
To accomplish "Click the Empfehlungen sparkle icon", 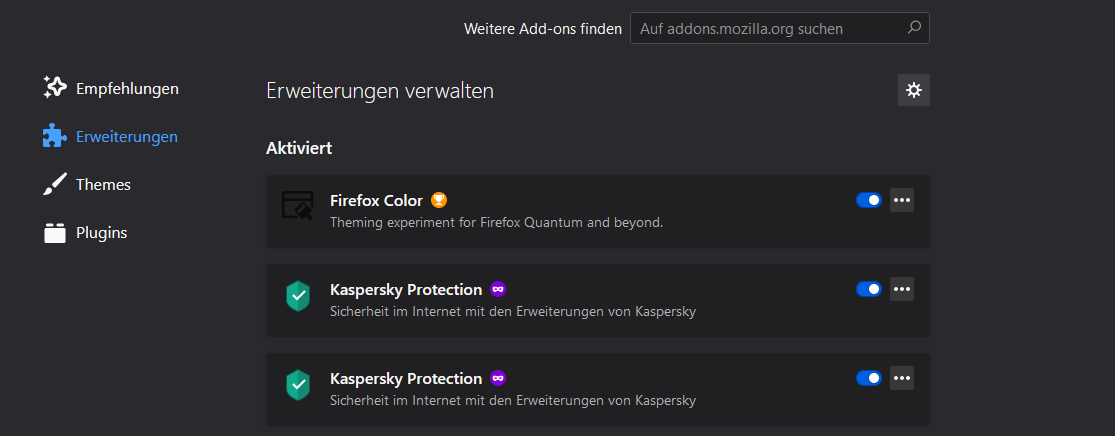I will click(x=55, y=88).
